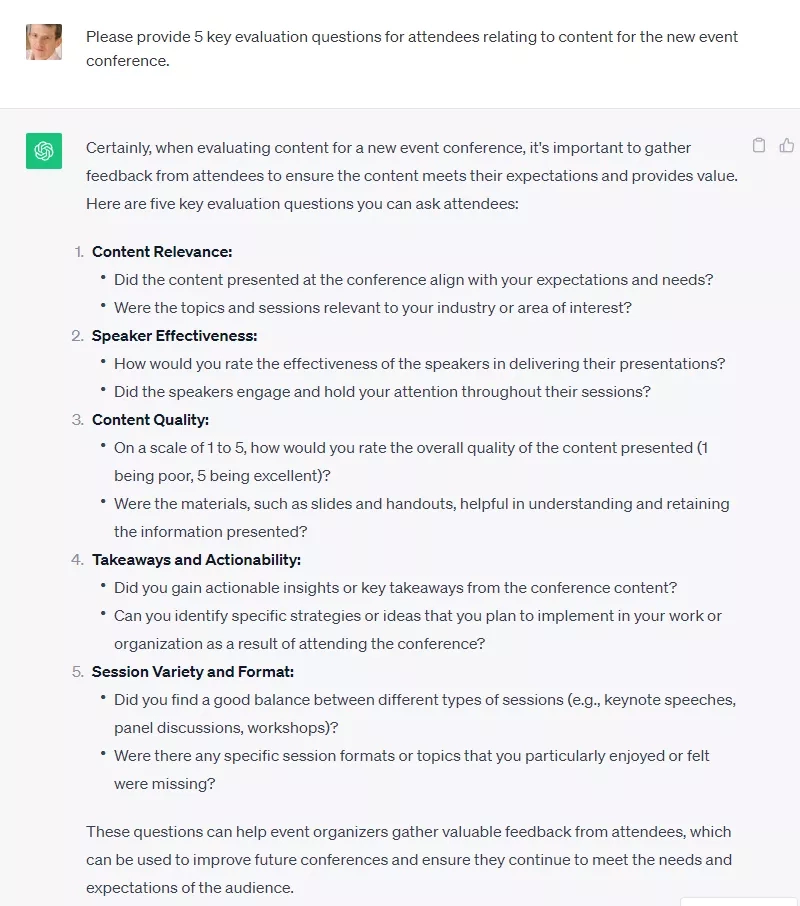Select the Takeaways and Actionability heading

coord(197,559)
